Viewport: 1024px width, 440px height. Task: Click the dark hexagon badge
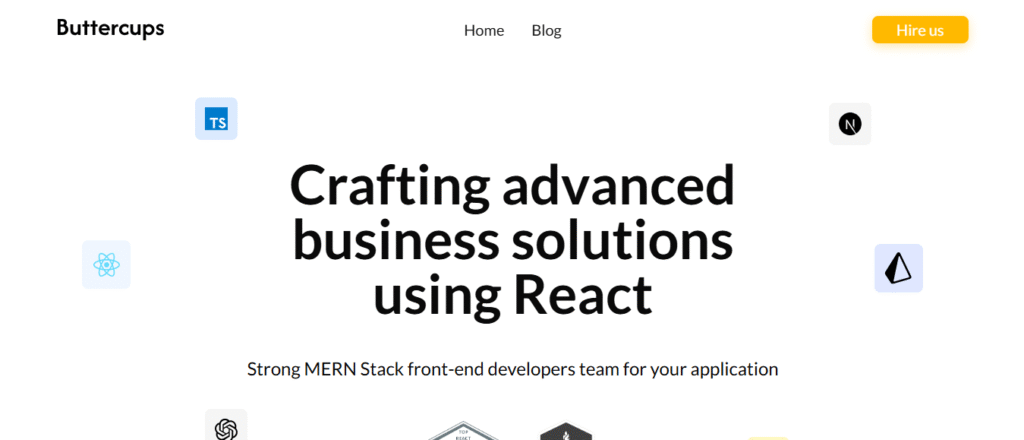pyautogui.click(x=566, y=431)
